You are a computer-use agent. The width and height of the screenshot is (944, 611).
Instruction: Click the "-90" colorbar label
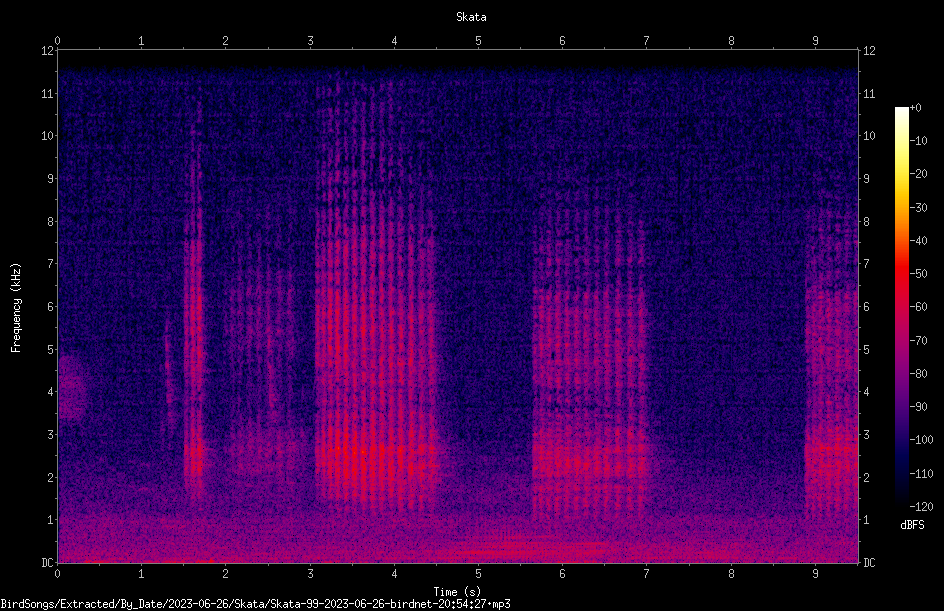[918, 406]
